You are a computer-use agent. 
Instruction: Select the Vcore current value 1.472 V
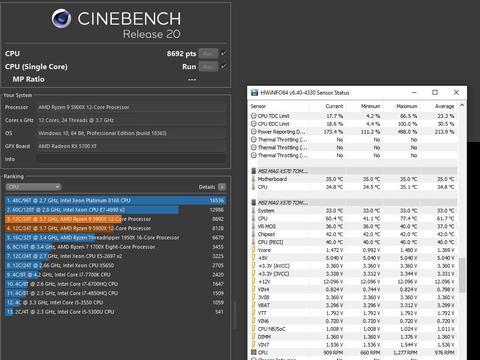pyautogui.click(x=334, y=250)
